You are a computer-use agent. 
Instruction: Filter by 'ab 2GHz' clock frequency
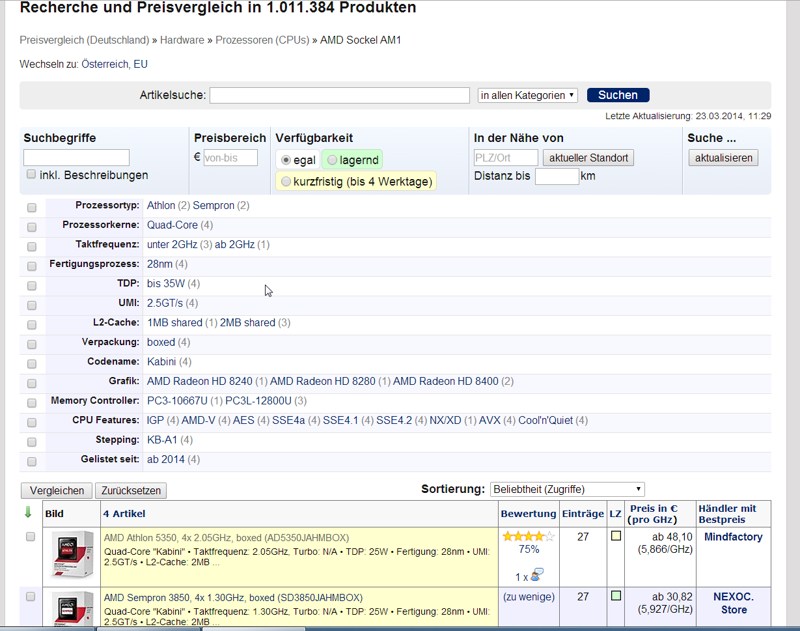[235, 244]
